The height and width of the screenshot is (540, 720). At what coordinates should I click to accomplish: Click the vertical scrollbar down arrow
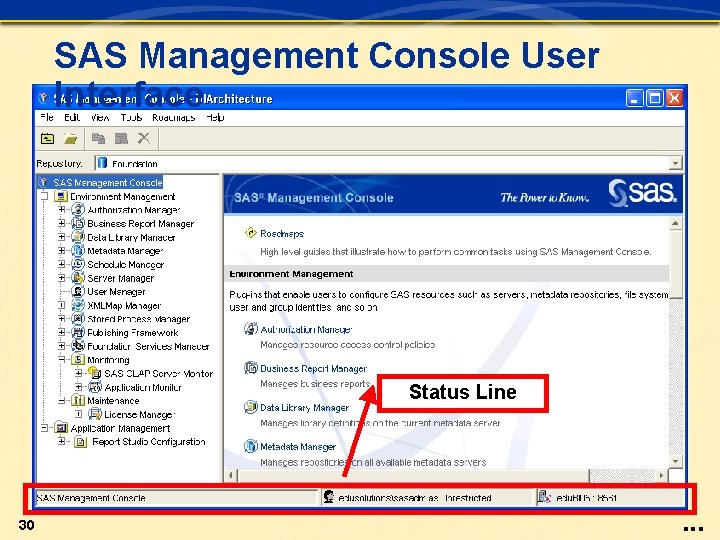[675, 461]
